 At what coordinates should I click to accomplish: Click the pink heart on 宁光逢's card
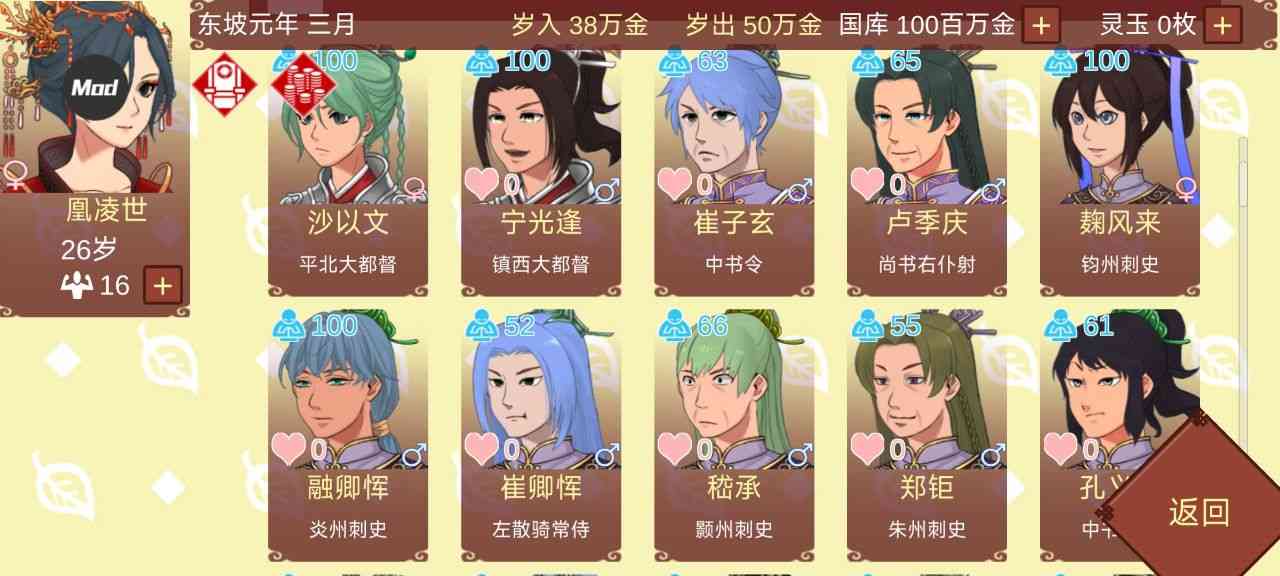(481, 184)
